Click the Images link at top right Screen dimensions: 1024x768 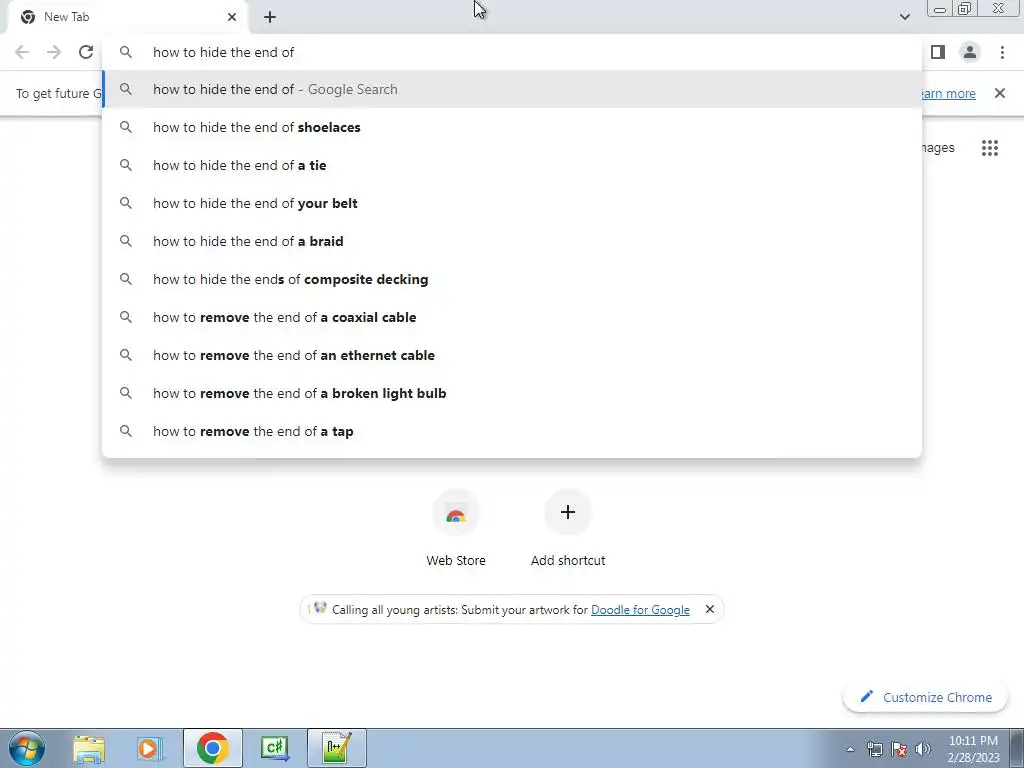938,148
